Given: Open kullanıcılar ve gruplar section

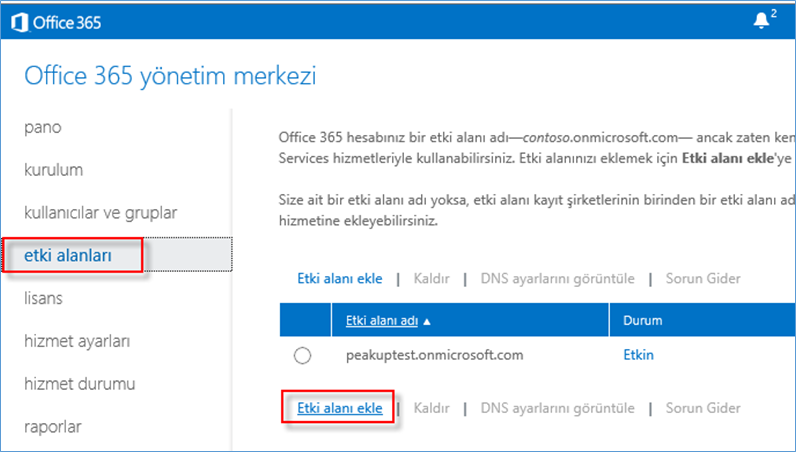Looking at the screenshot, I should pos(101,212).
